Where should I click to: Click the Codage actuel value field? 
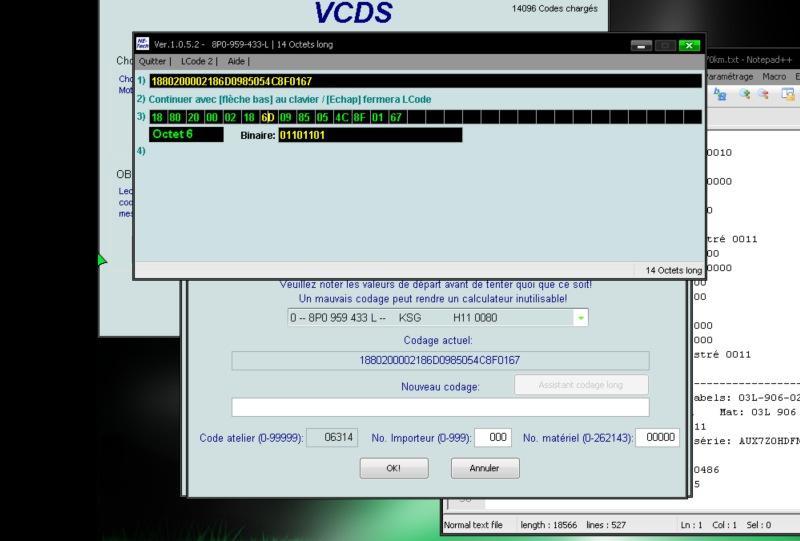coord(440,360)
